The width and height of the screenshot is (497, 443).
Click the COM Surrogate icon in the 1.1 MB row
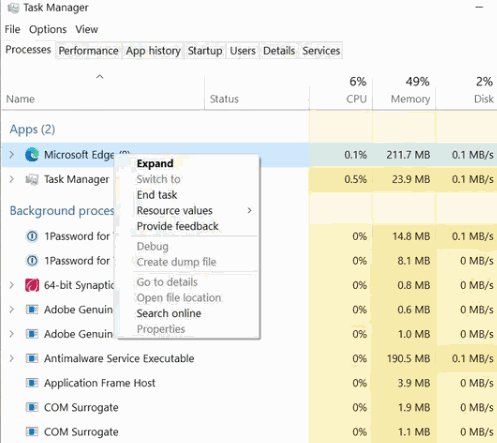(32, 432)
